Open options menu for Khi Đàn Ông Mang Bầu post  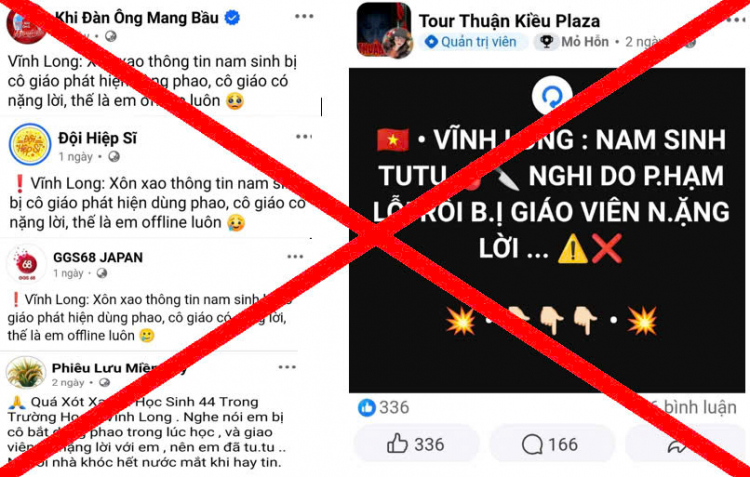click(x=304, y=17)
